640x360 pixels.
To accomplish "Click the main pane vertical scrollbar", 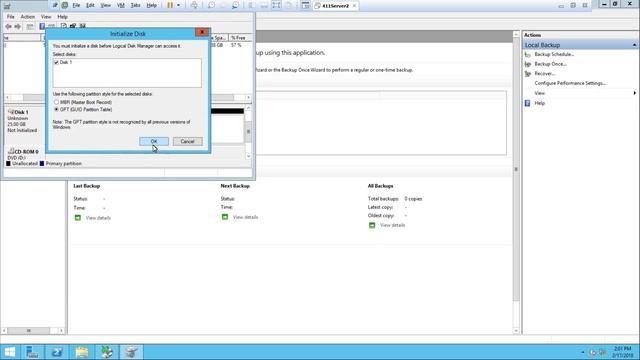I will (516, 169).
